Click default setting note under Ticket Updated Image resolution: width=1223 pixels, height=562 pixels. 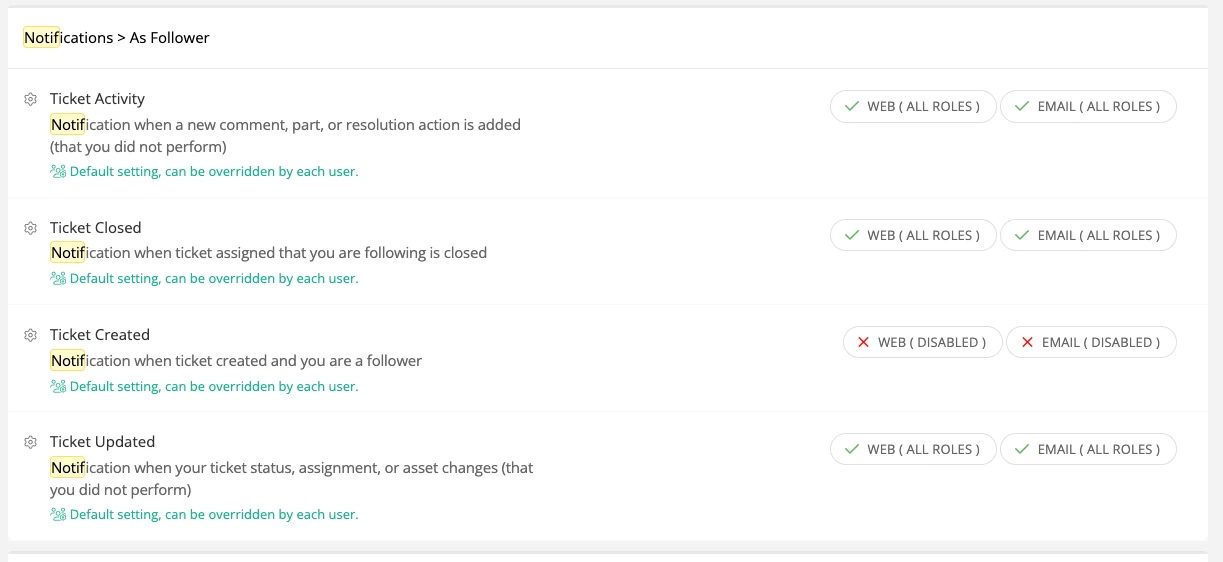pyautogui.click(x=213, y=515)
